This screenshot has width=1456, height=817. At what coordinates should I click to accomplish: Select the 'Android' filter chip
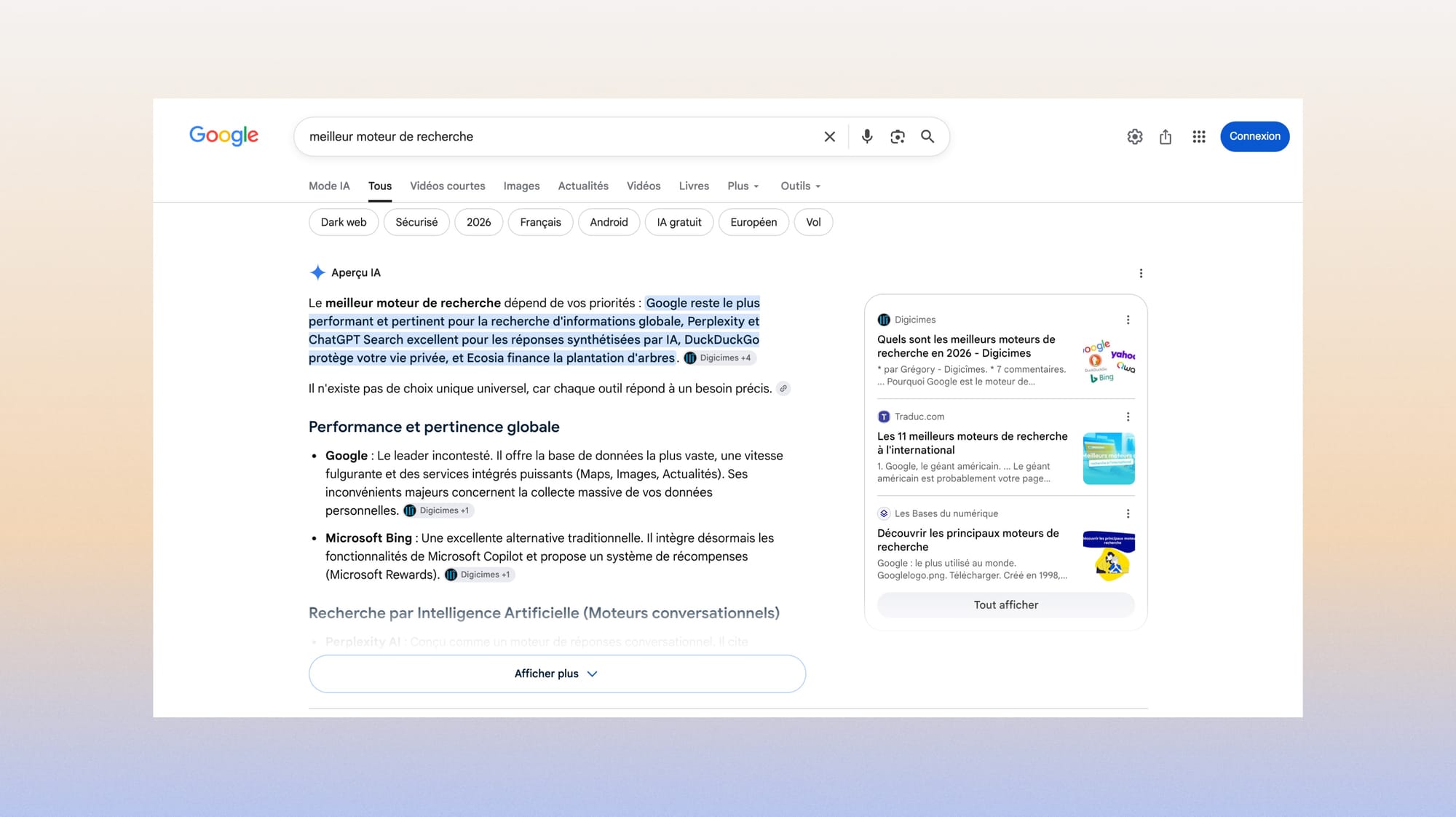[x=609, y=222]
